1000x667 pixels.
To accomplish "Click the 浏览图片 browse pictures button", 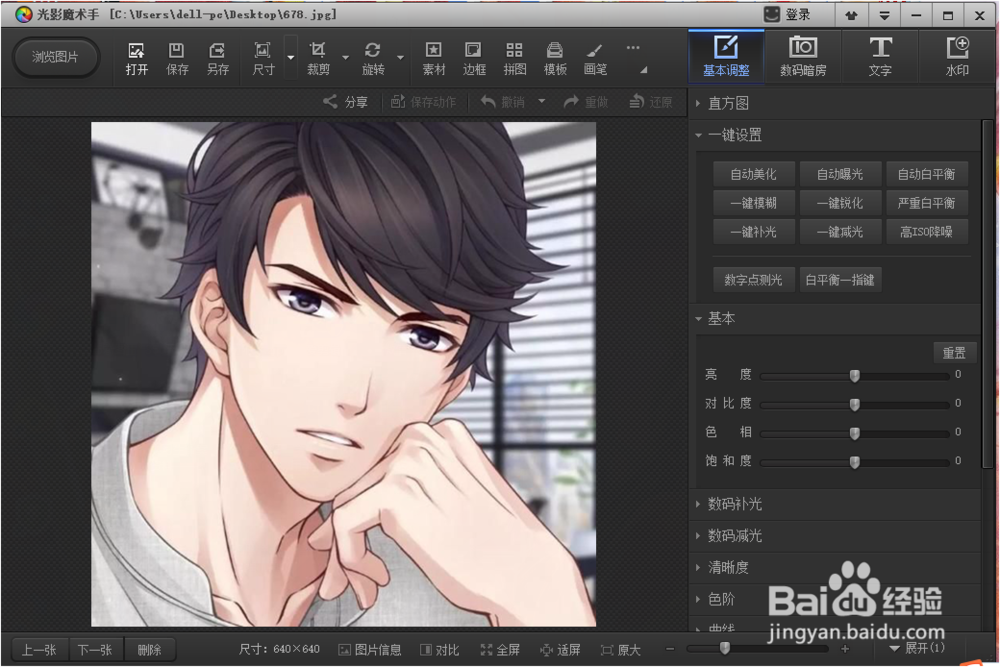I will click(55, 57).
